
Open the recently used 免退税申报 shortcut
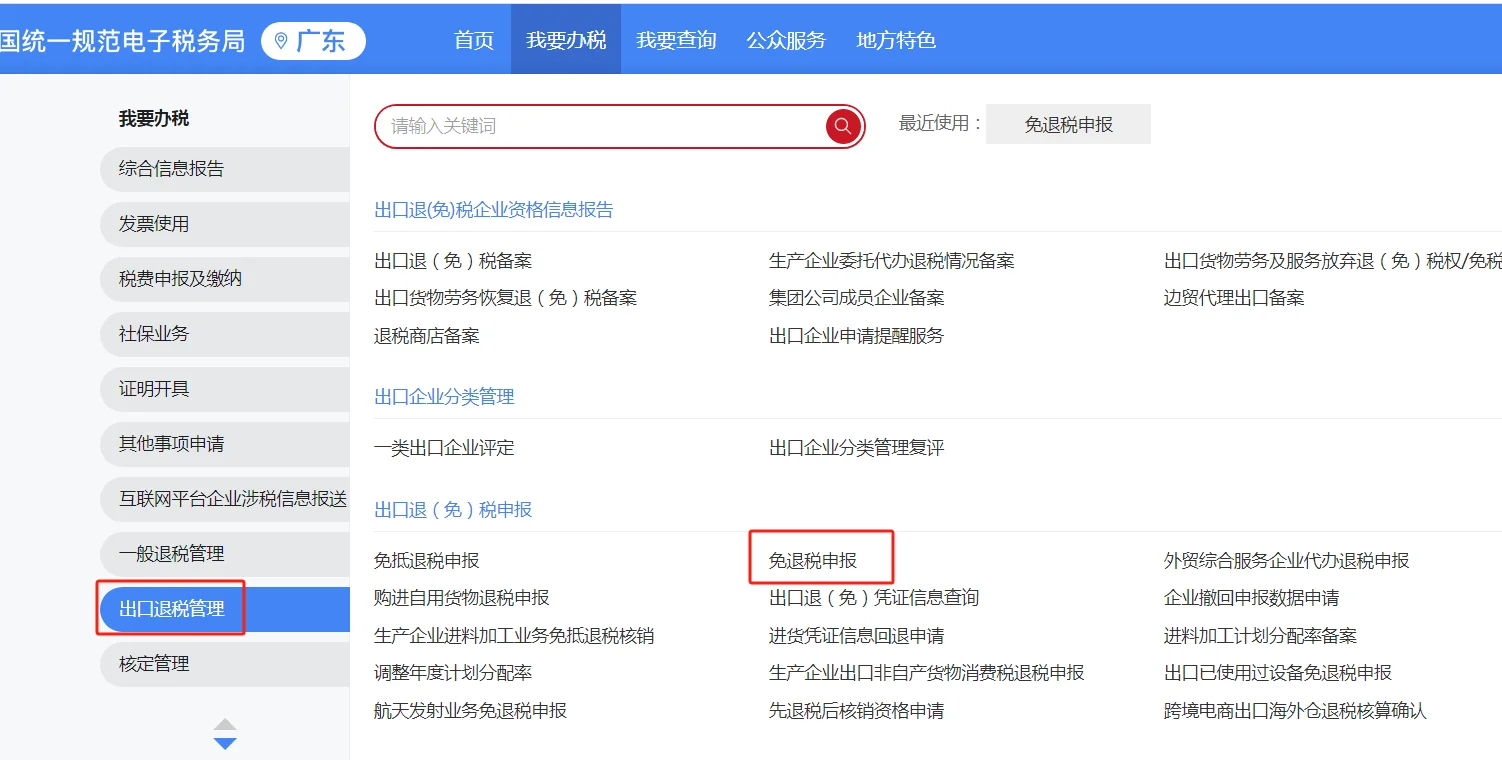click(1068, 124)
